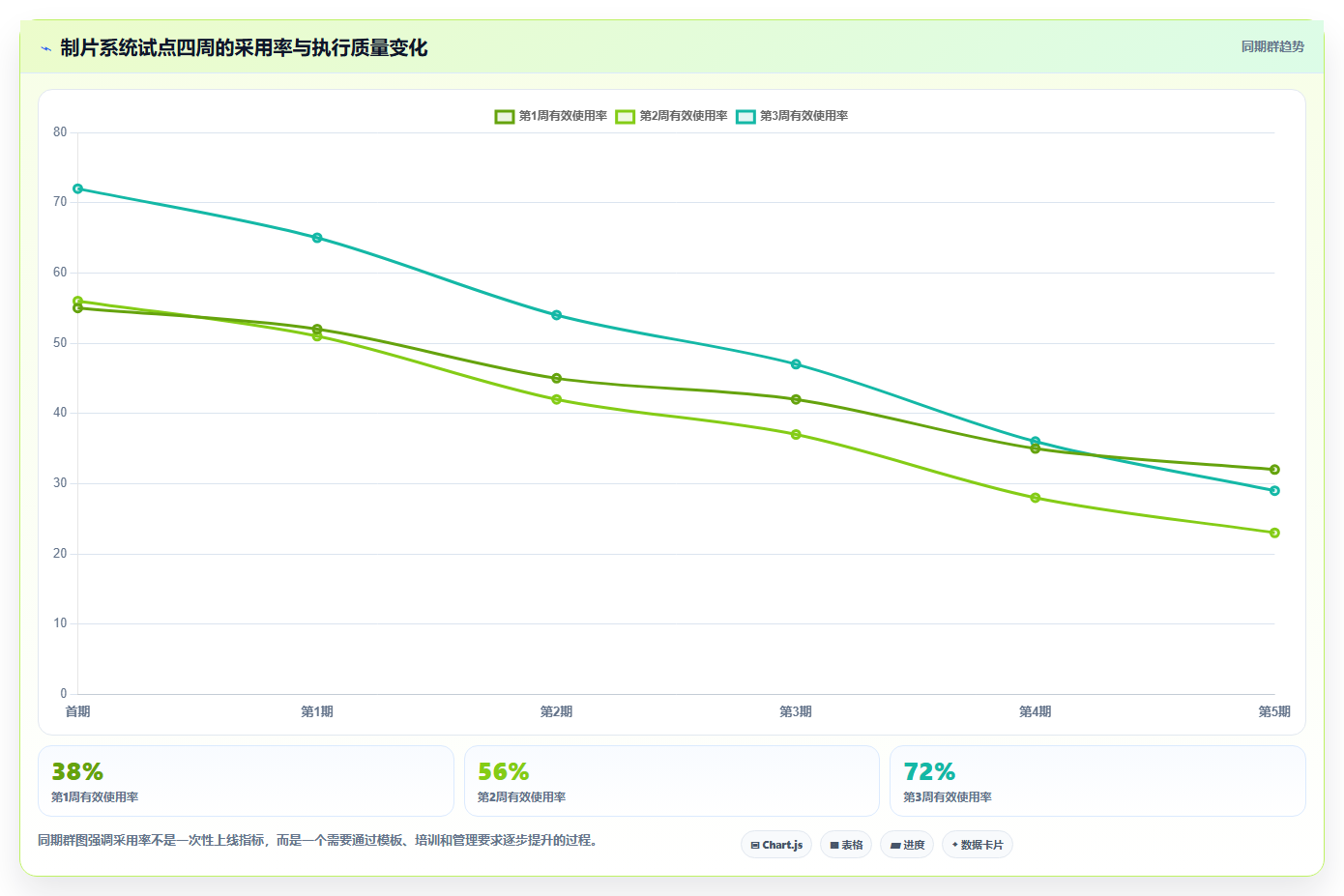Screen dimensions: 1344x896
Task: Click the light green 第2周 legend swatch
Action: (x=626, y=116)
